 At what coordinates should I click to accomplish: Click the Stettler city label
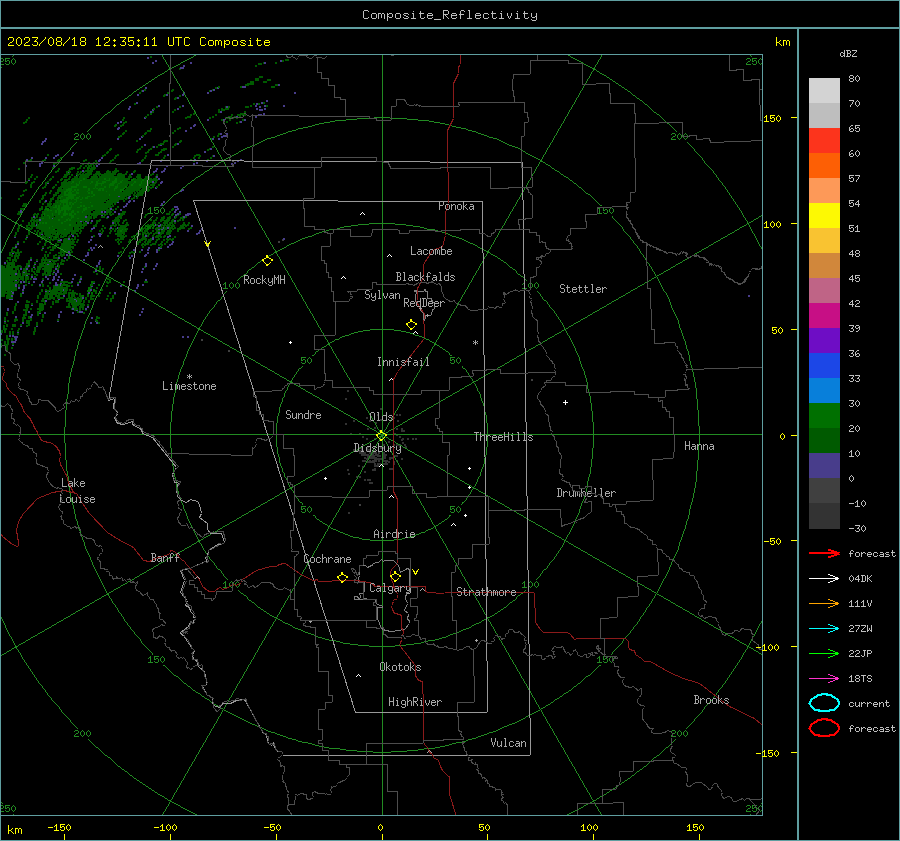pyautogui.click(x=583, y=289)
